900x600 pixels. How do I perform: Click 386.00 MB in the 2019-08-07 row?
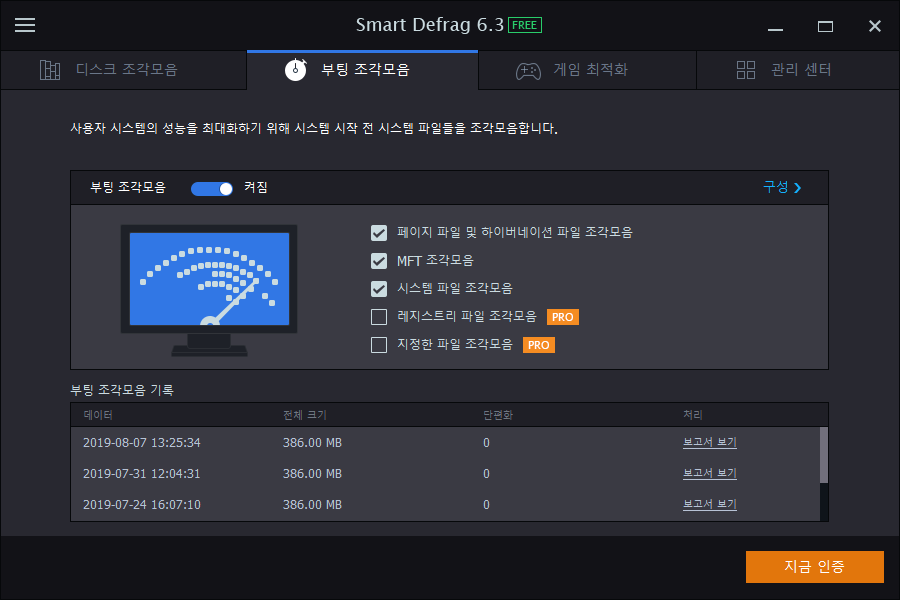click(x=312, y=443)
